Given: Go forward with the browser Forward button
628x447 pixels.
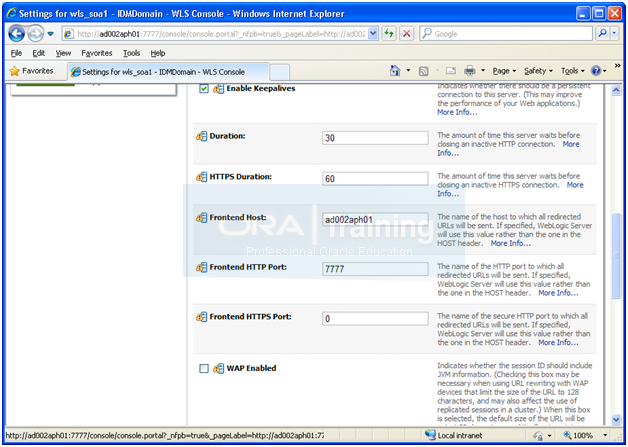Looking at the screenshot, I should coord(36,34).
